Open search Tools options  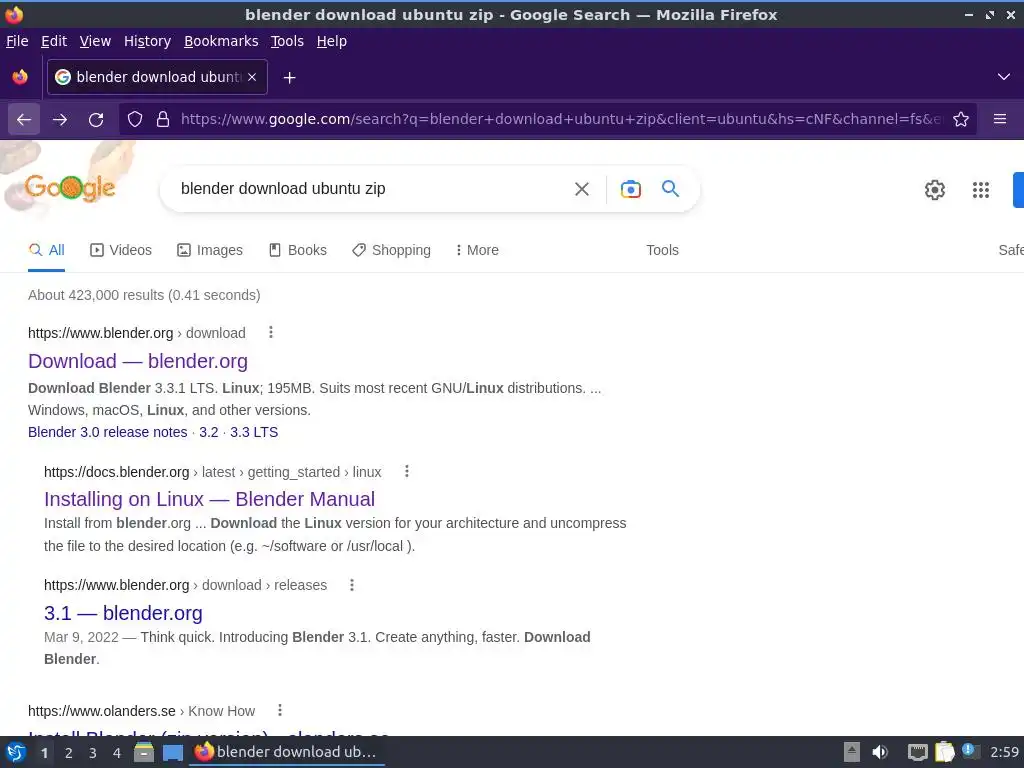pyautogui.click(x=662, y=250)
